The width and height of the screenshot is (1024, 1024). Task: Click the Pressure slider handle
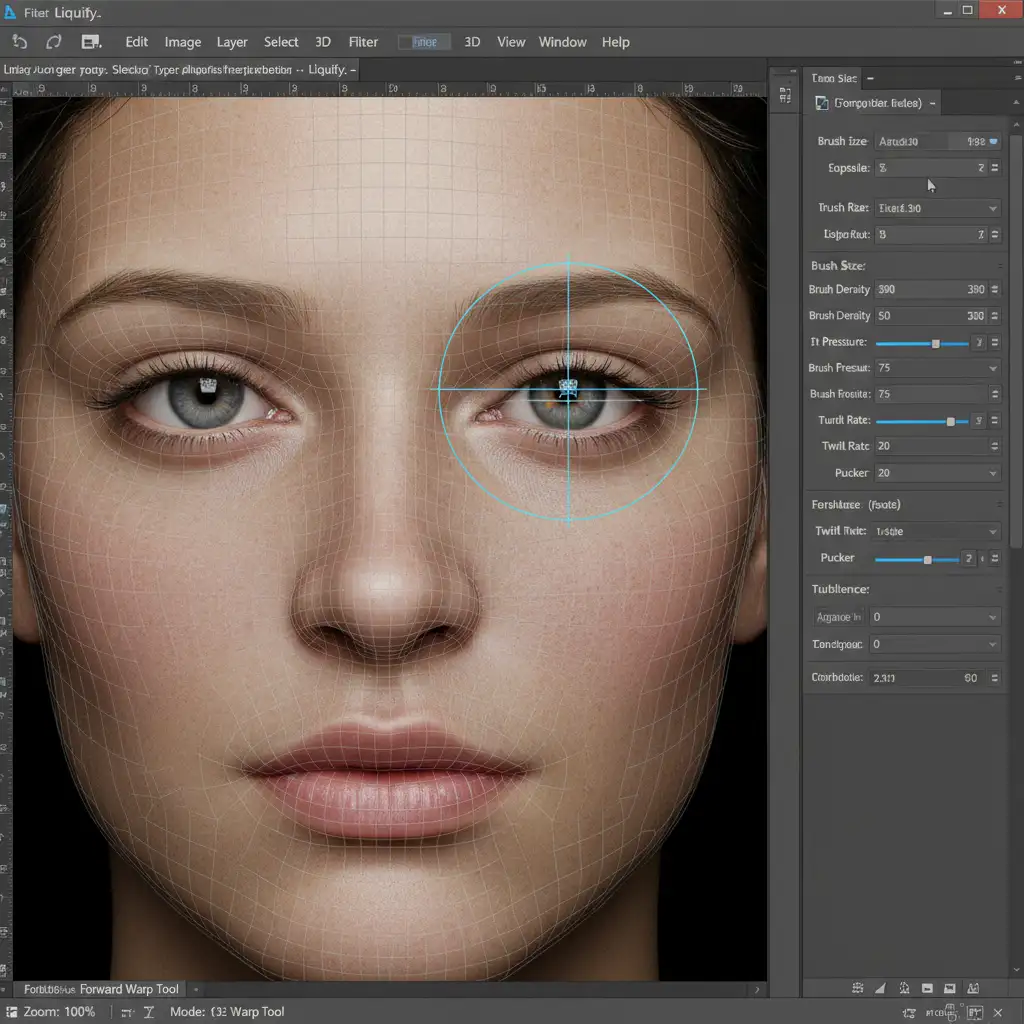(x=936, y=343)
